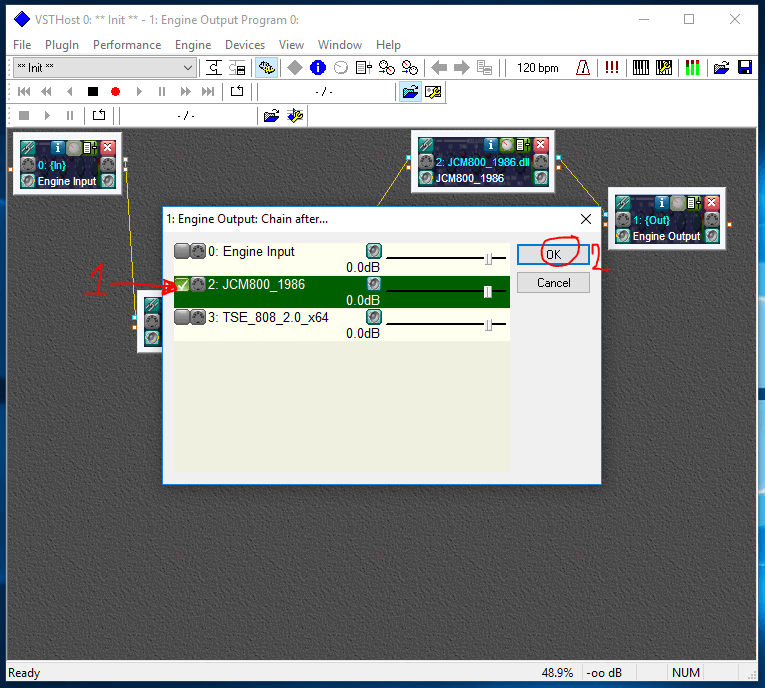Click the next program right arrow
The image size is (765, 688).
(462, 68)
